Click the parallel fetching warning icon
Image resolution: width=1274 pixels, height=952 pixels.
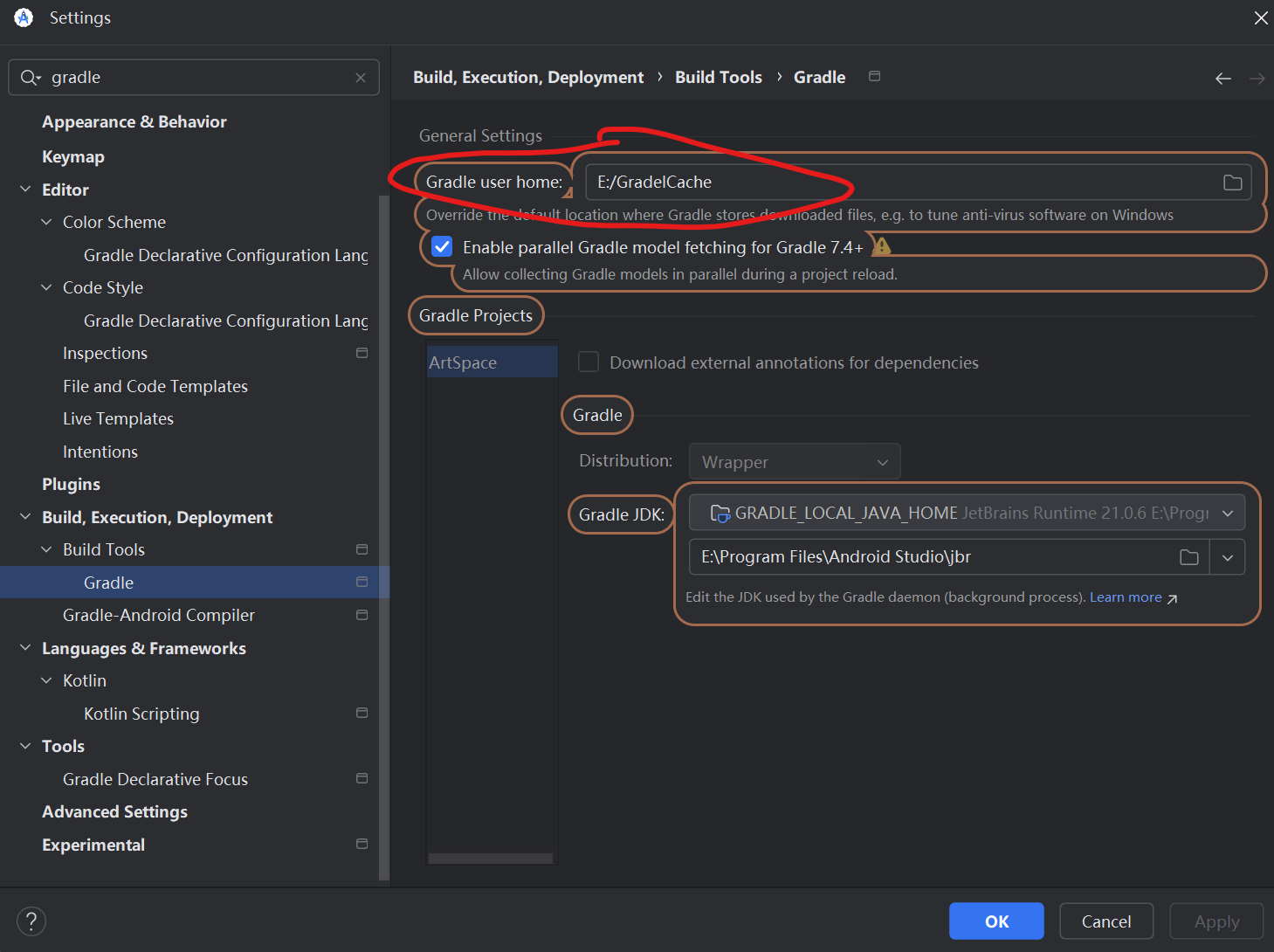882,246
